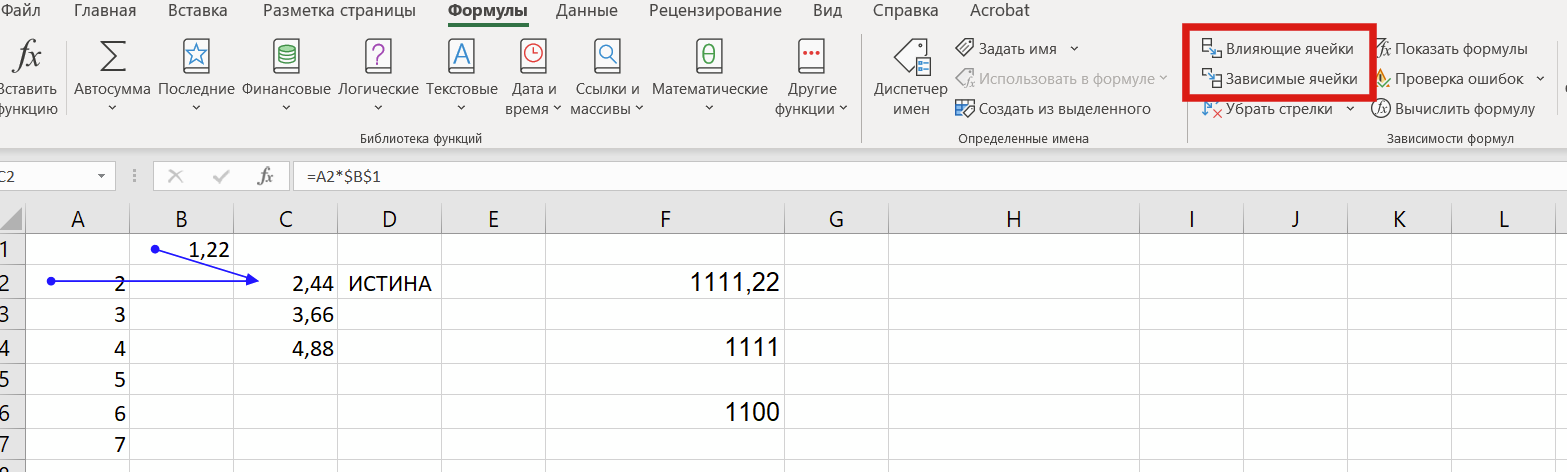Open the Справка tab

[905, 11]
